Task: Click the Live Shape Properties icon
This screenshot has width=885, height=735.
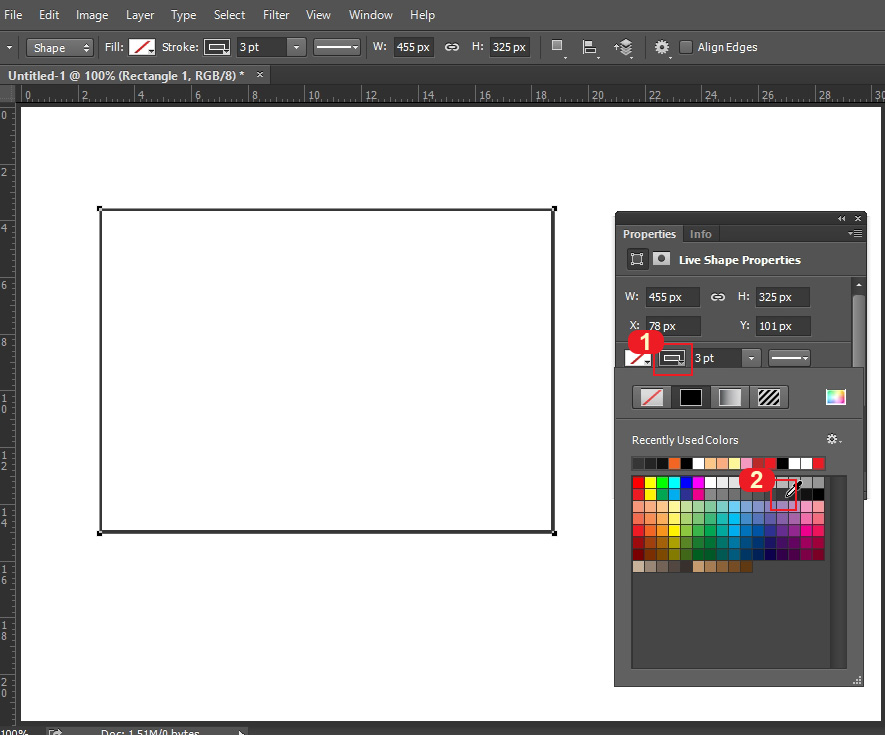Action: click(x=637, y=259)
